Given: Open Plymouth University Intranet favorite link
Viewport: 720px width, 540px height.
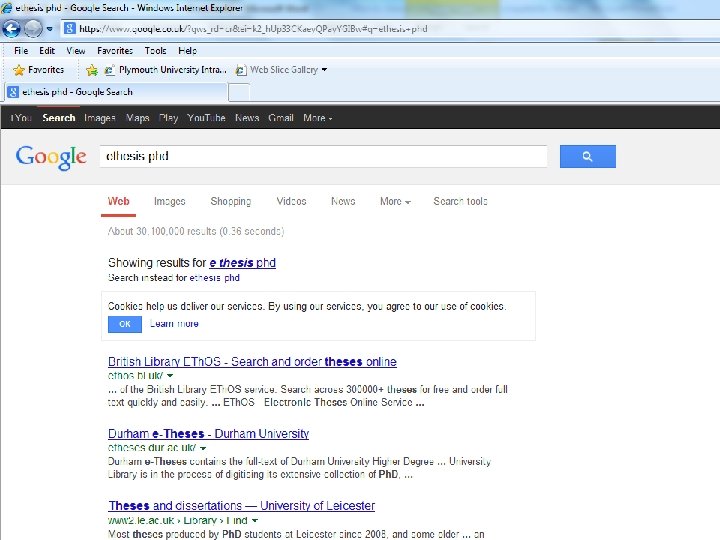Looking at the screenshot, I should [x=166, y=70].
